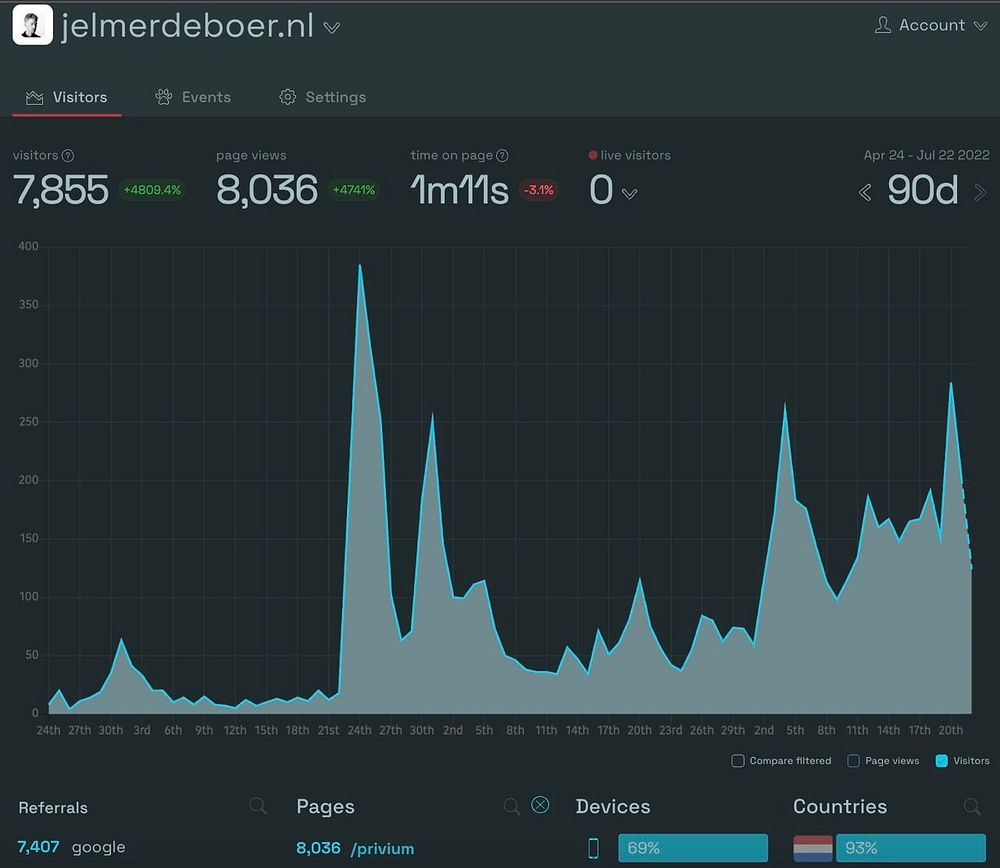The width and height of the screenshot is (1000, 868).
Task: Go to the previous 90d period
Action: point(865,193)
